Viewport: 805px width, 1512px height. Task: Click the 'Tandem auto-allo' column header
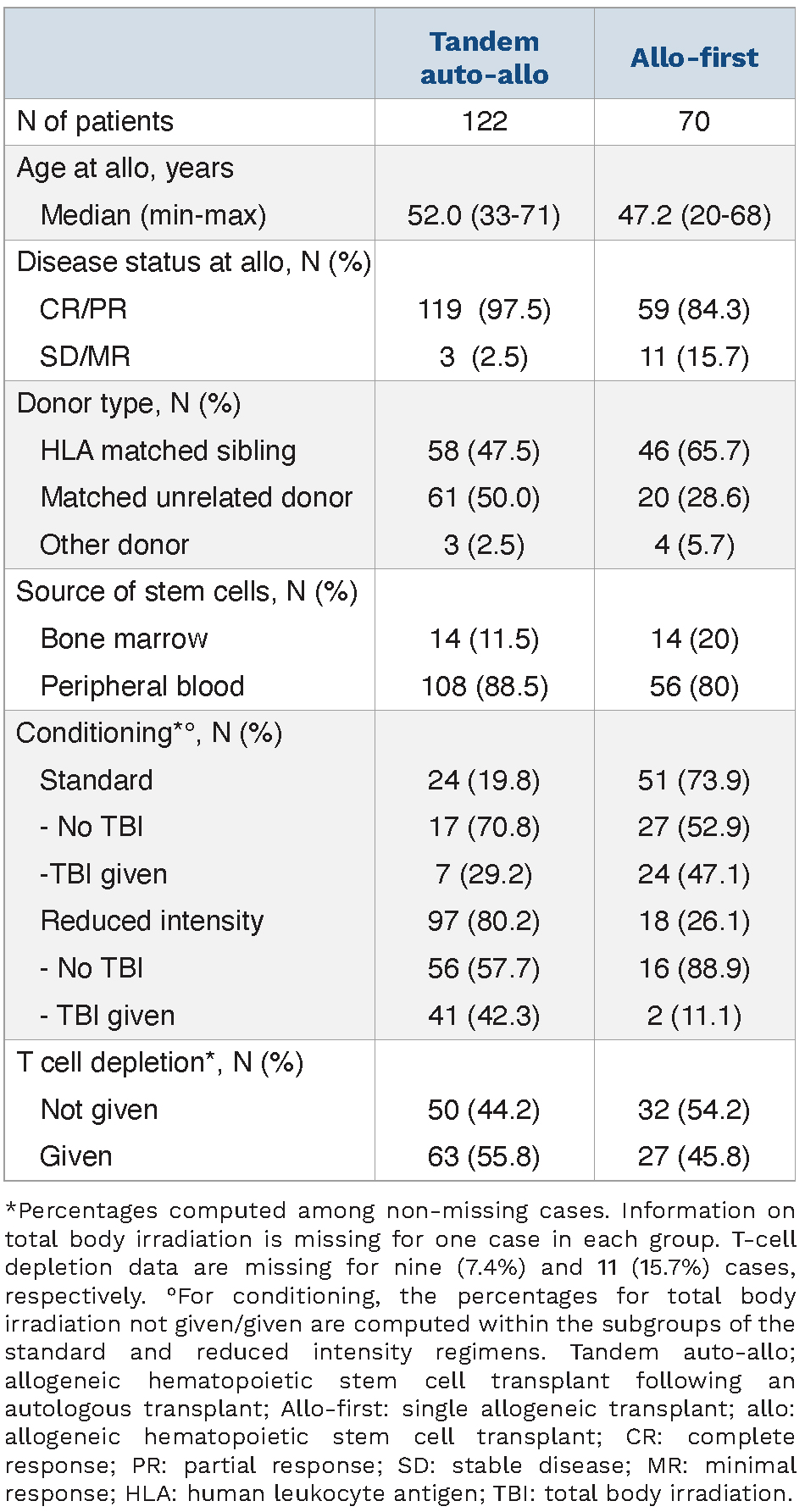point(484,58)
